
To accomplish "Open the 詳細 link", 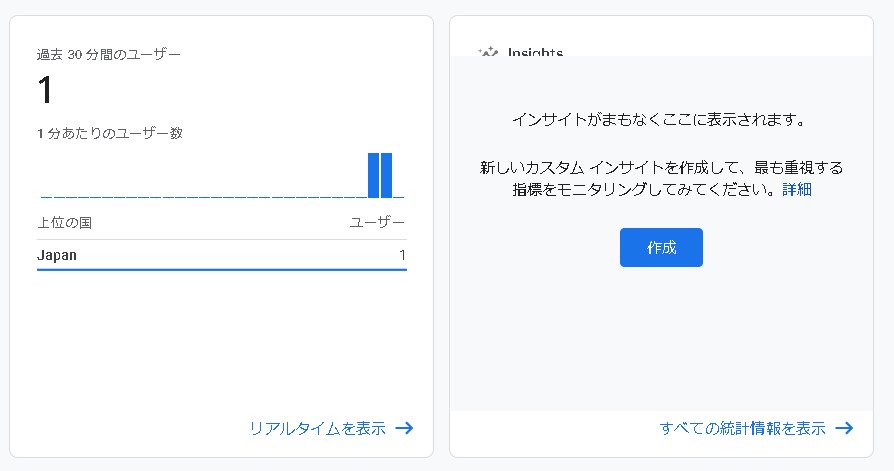I will [x=797, y=189].
